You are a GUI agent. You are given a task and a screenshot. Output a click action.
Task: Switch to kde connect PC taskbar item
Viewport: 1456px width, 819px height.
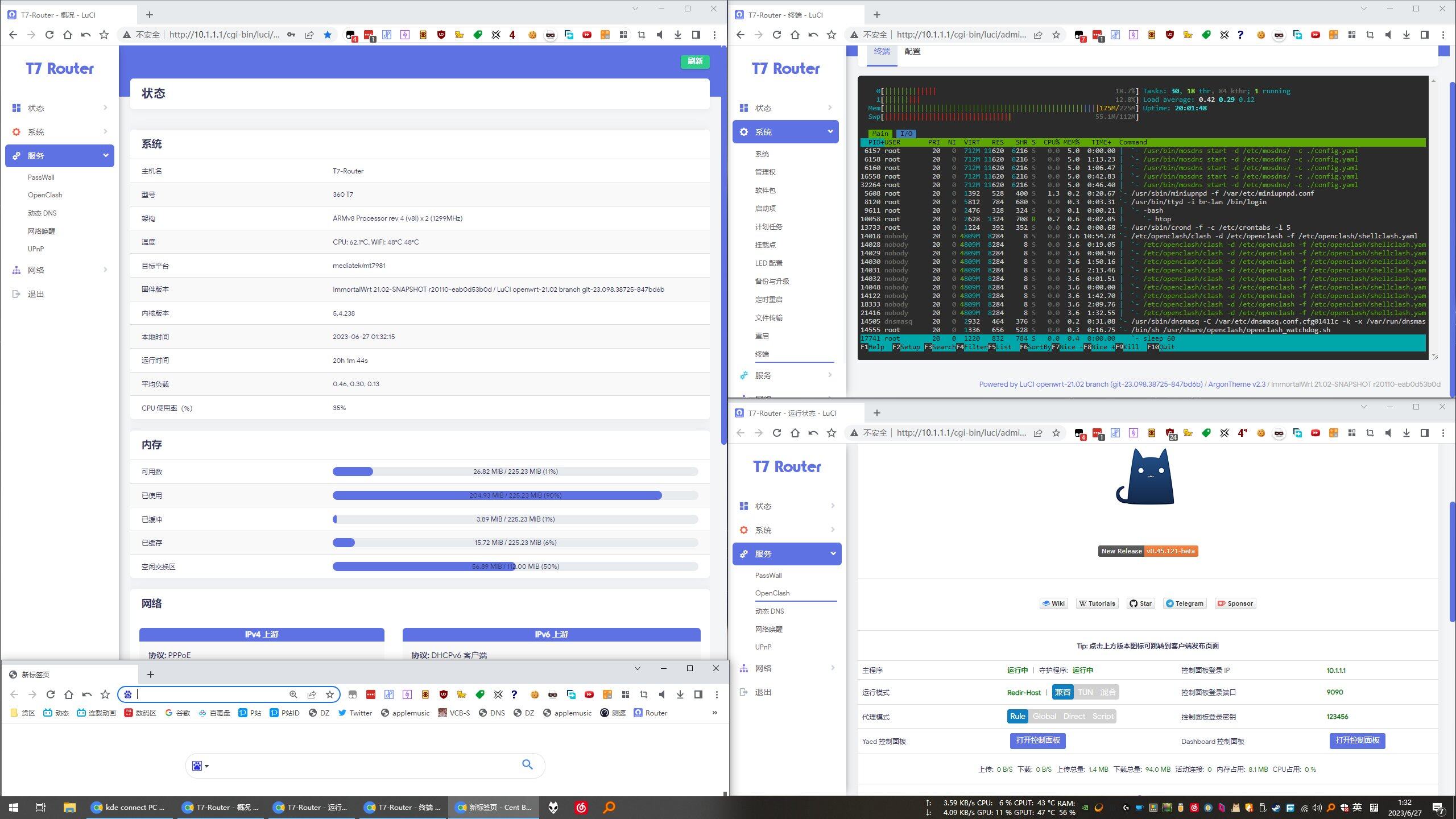tap(130, 808)
